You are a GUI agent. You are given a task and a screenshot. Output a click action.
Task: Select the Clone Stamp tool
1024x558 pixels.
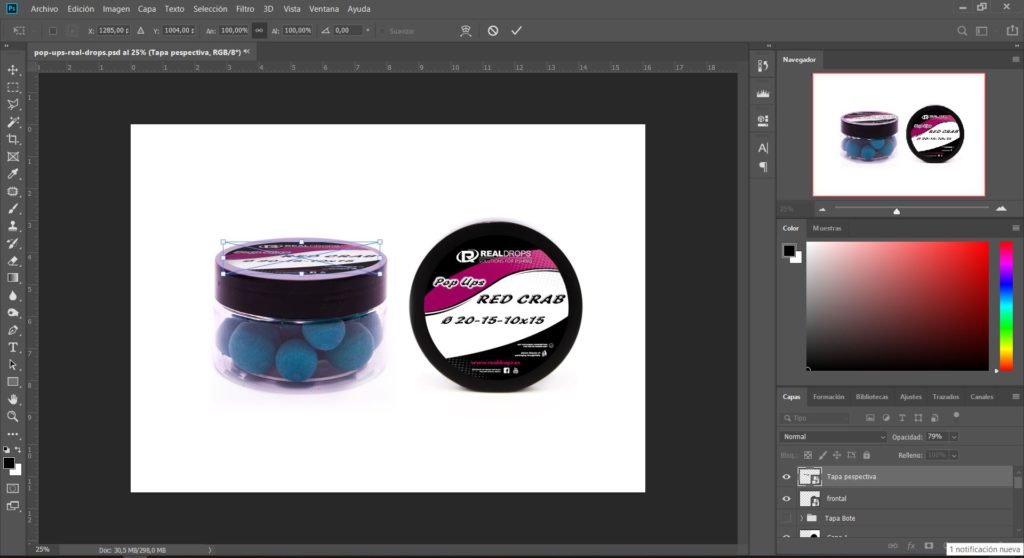(x=12, y=226)
